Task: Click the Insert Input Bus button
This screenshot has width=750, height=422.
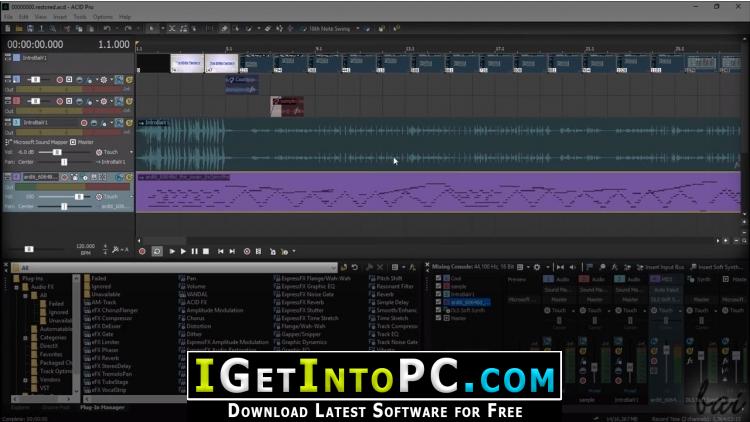Action: [x=662, y=267]
